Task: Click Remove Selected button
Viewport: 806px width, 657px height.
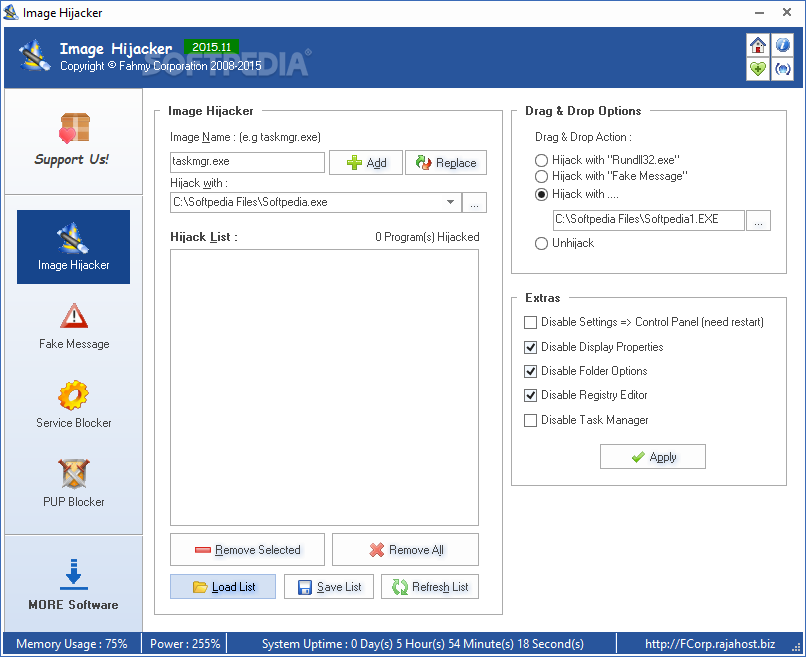Action: tap(247, 550)
